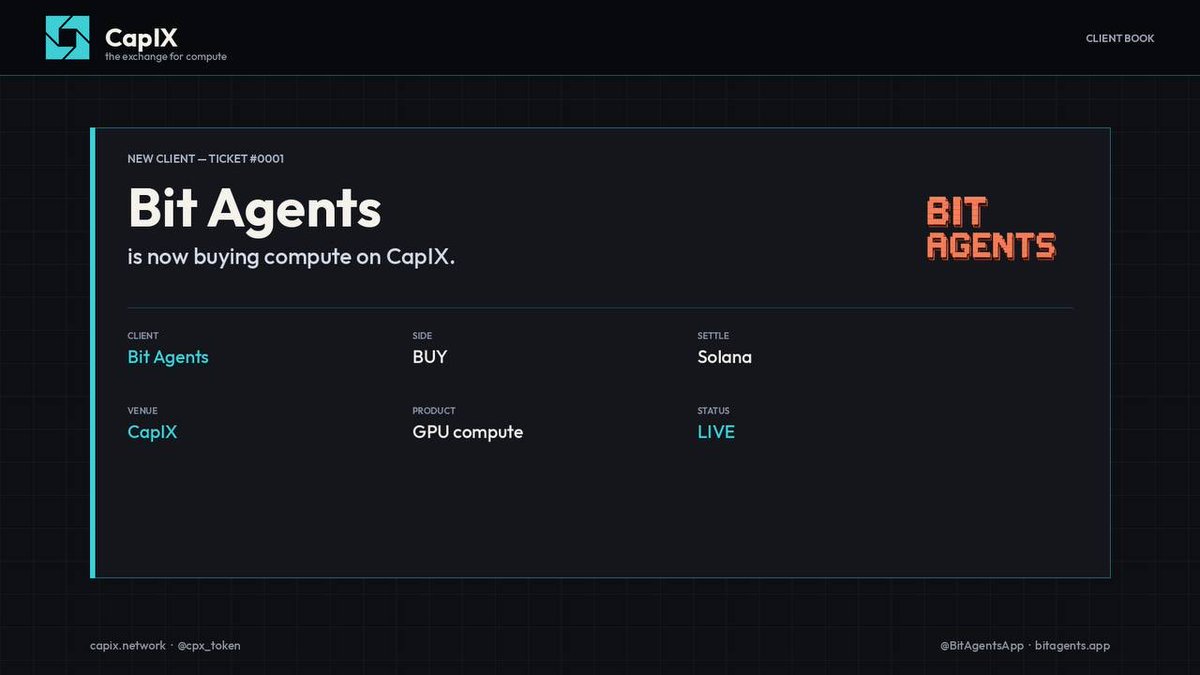This screenshot has height=675, width=1200.
Task: Open the capix.network footer link
Action: tap(128, 646)
